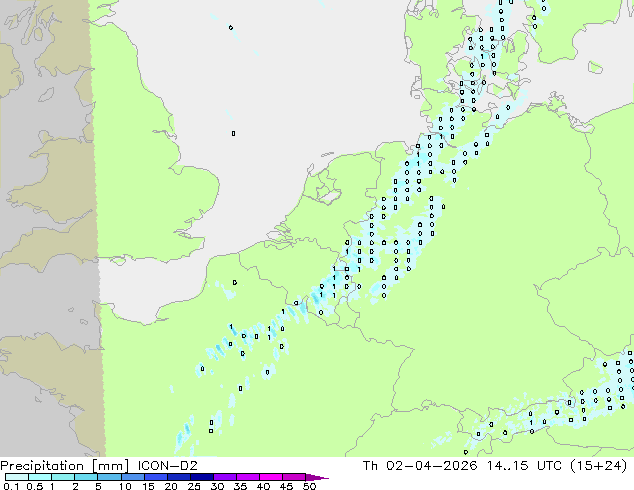The image size is (634, 490).
Task: Click the legend scale label '0.1'
Action: pyautogui.click(x=11, y=486)
